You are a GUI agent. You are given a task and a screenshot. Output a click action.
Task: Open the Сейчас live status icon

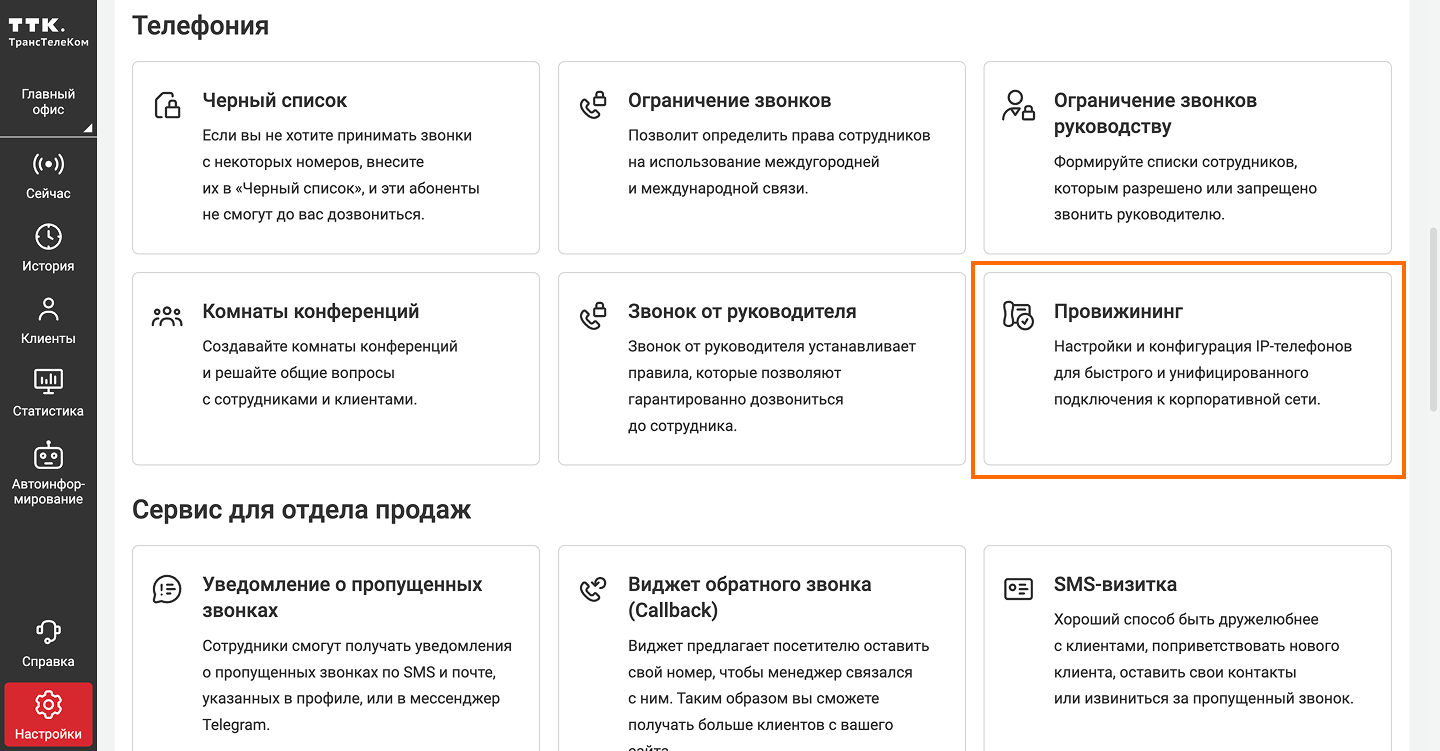48,164
